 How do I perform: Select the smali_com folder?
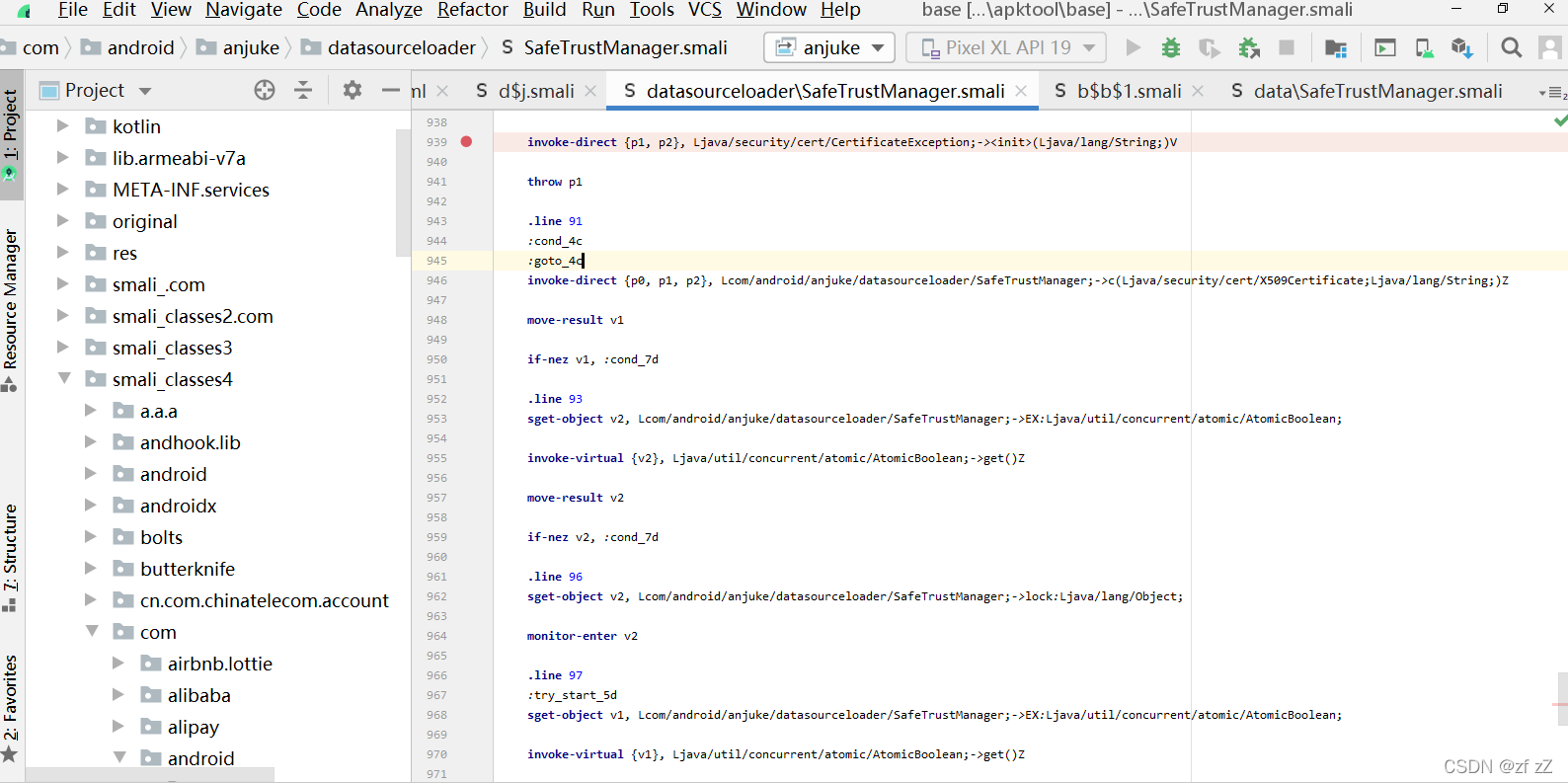pyautogui.click(x=158, y=284)
